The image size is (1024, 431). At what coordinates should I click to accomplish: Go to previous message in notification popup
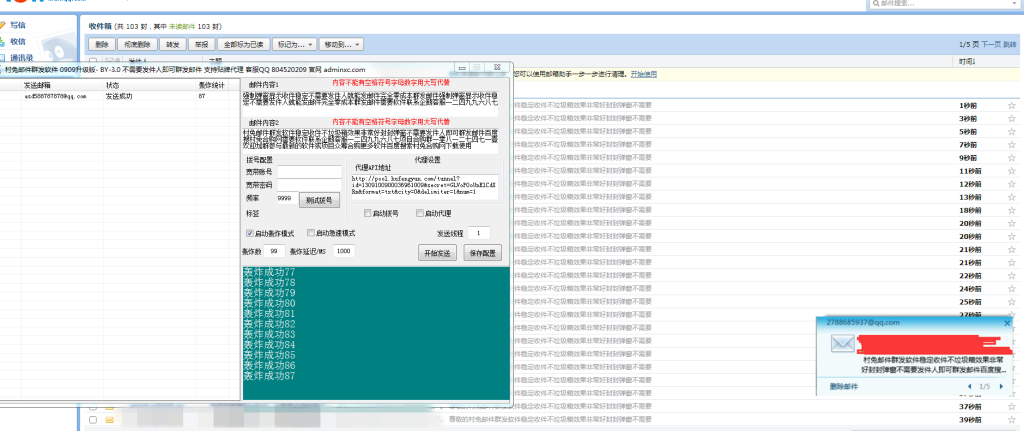968,386
